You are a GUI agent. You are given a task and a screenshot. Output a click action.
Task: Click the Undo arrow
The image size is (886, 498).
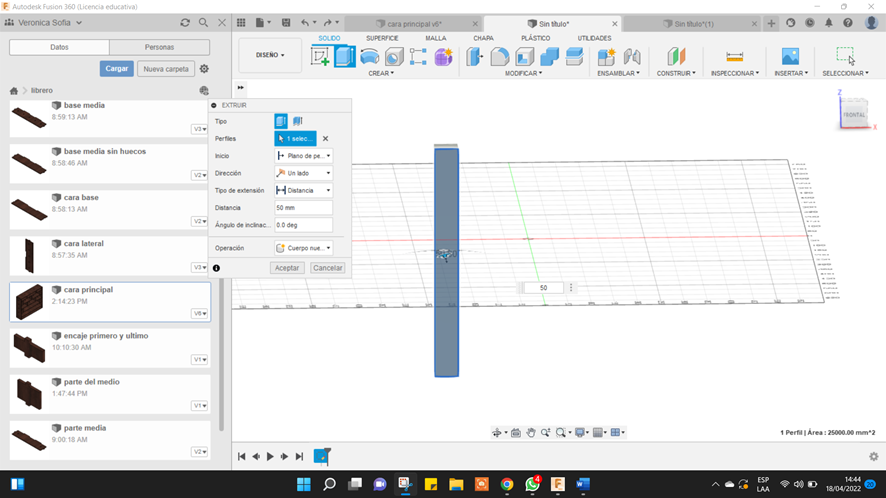tap(305, 23)
